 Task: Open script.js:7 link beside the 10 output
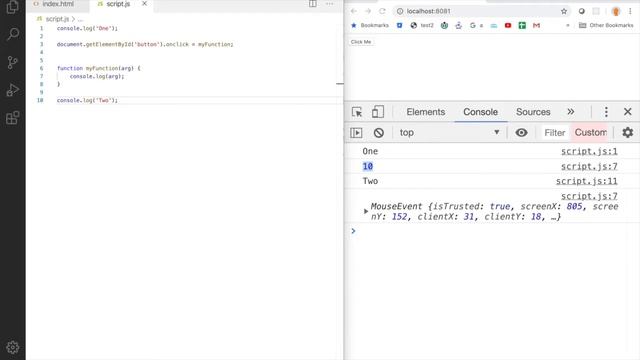tap(589, 167)
